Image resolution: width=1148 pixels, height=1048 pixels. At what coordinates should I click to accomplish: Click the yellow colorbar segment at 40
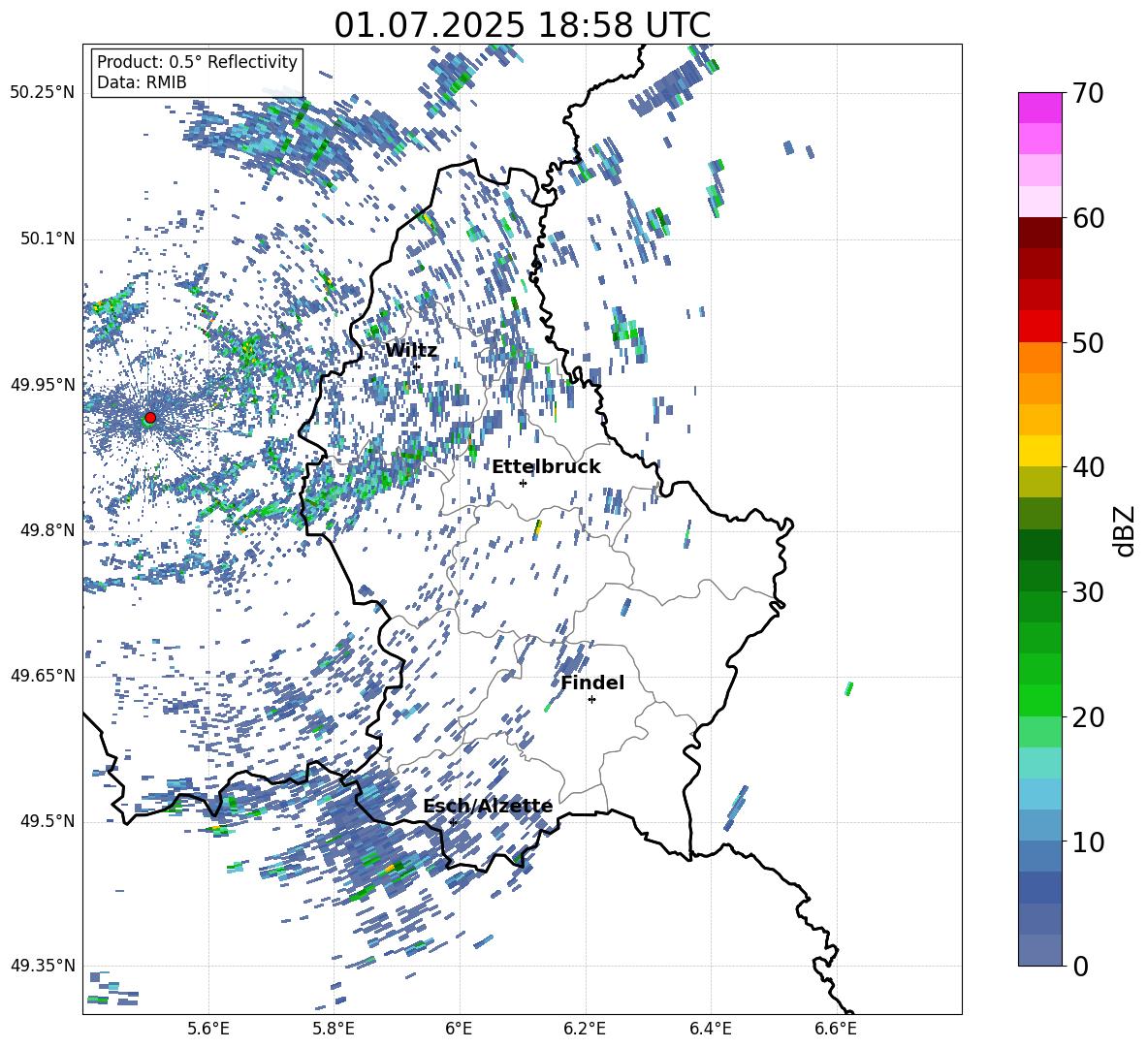(x=1039, y=451)
